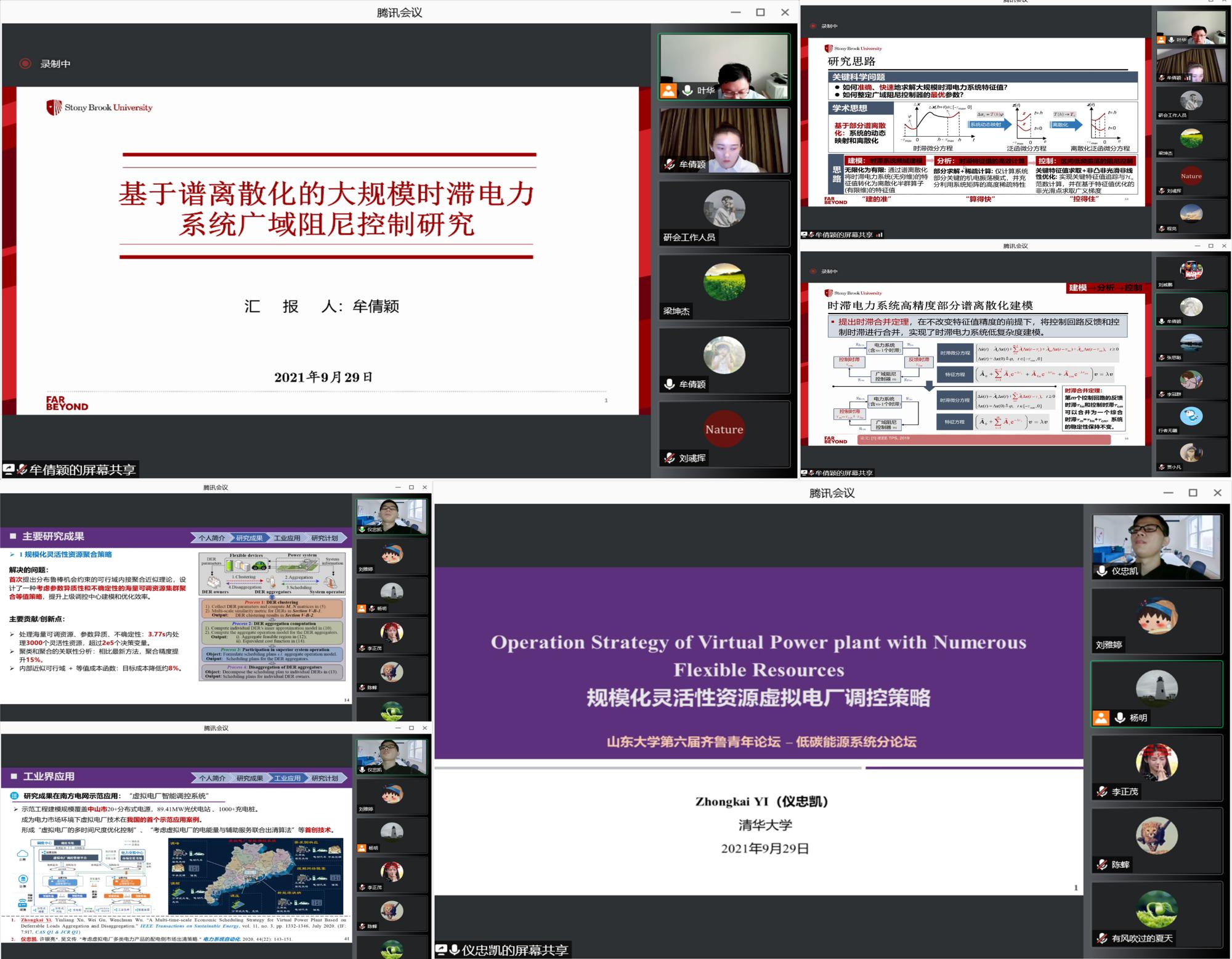Viewport: 1232px width, 959px height.
Task: Click the orange host icon beside 杨明 in the large bottom-right window
Action: [x=1101, y=718]
